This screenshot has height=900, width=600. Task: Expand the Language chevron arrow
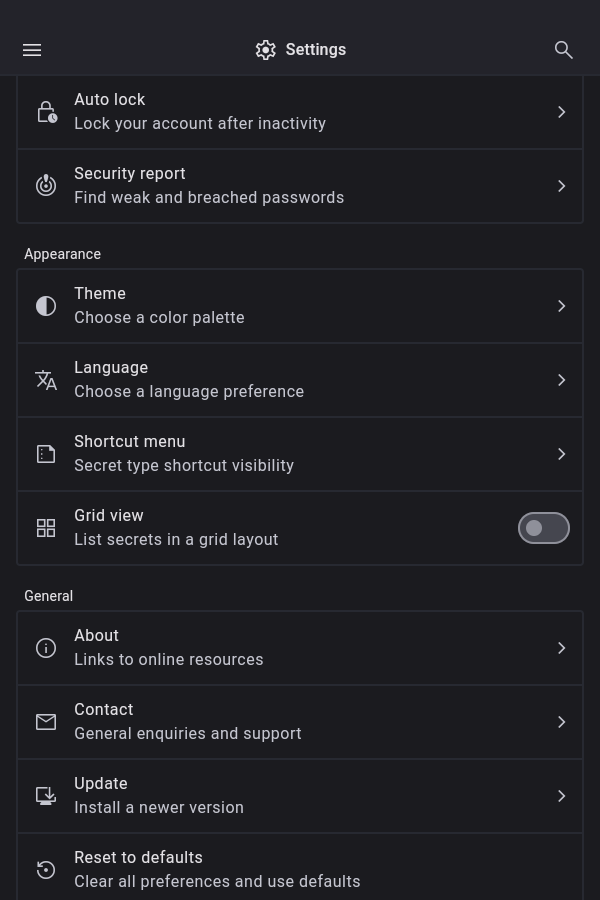point(562,380)
